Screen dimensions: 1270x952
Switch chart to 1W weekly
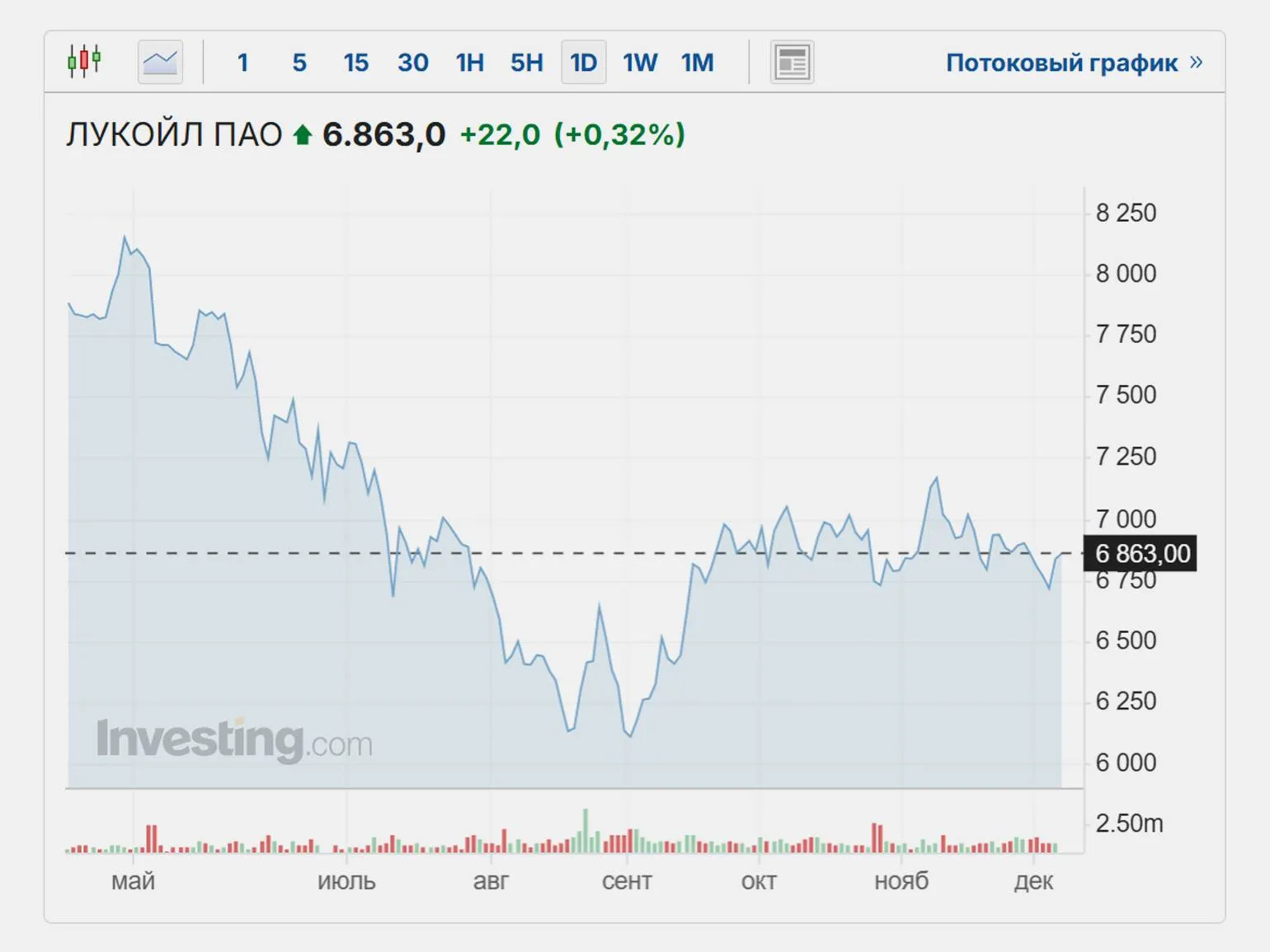pos(640,63)
